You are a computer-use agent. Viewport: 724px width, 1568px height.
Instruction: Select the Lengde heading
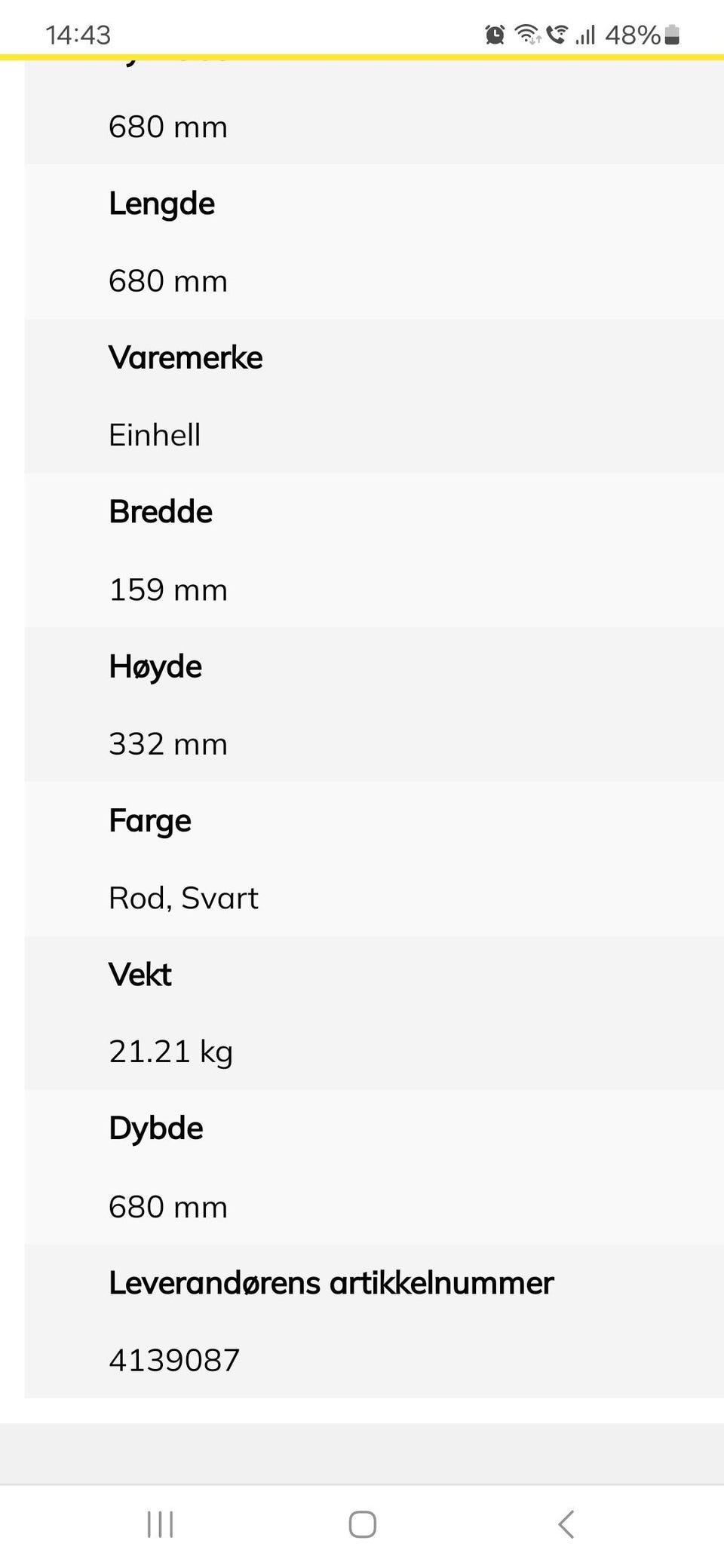click(161, 204)
